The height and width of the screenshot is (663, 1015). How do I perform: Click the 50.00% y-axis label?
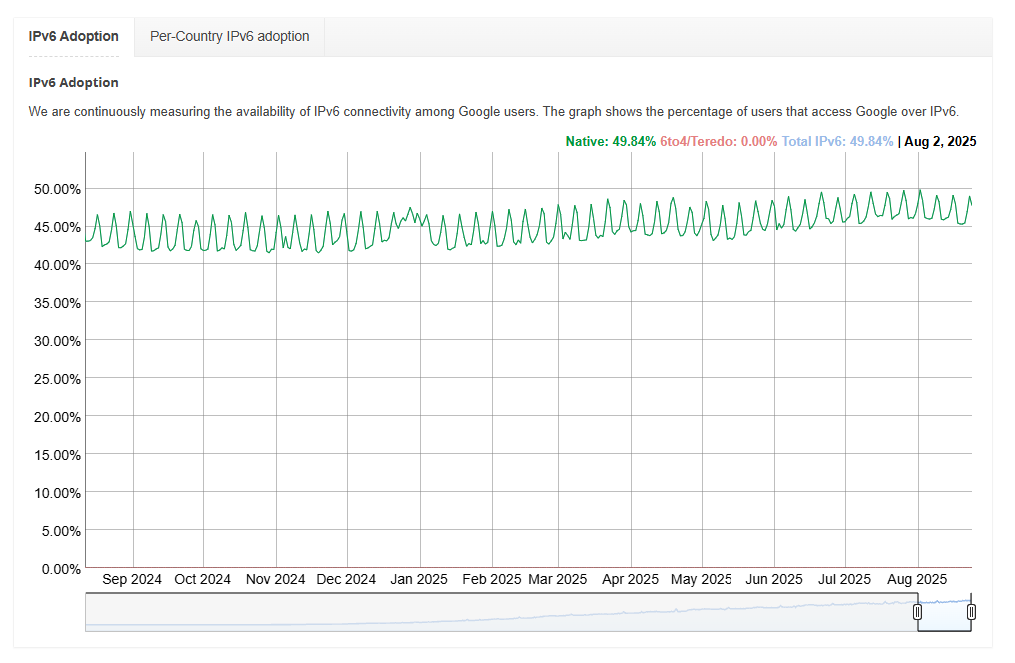click(58, 189)
